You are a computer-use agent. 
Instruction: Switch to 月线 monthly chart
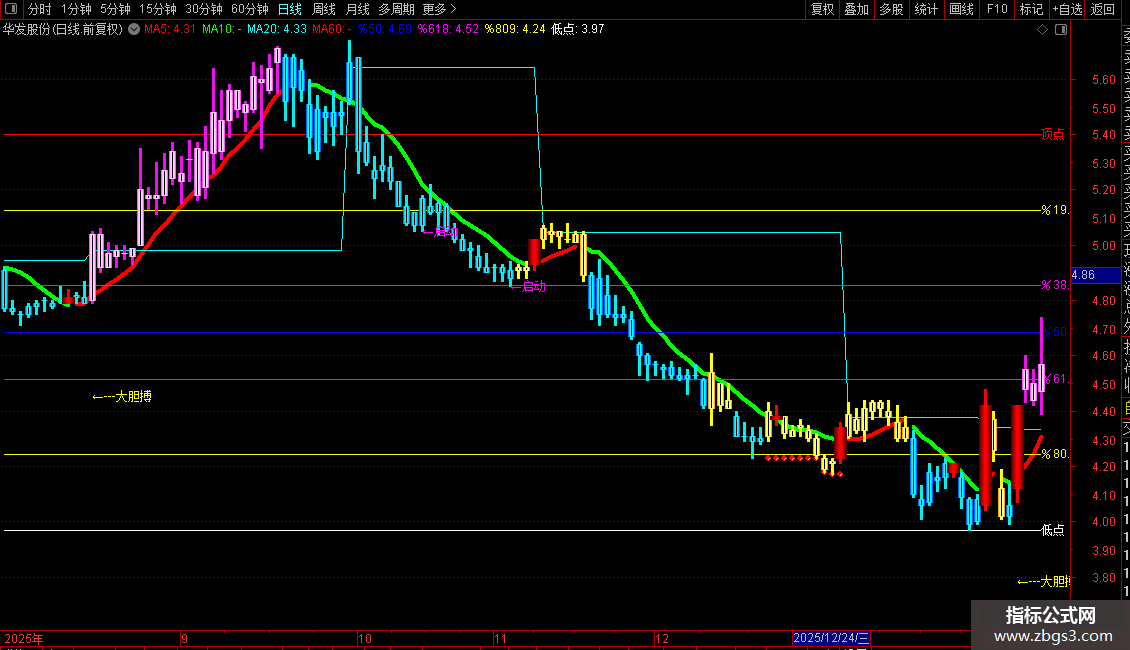(x=357, y=9)
